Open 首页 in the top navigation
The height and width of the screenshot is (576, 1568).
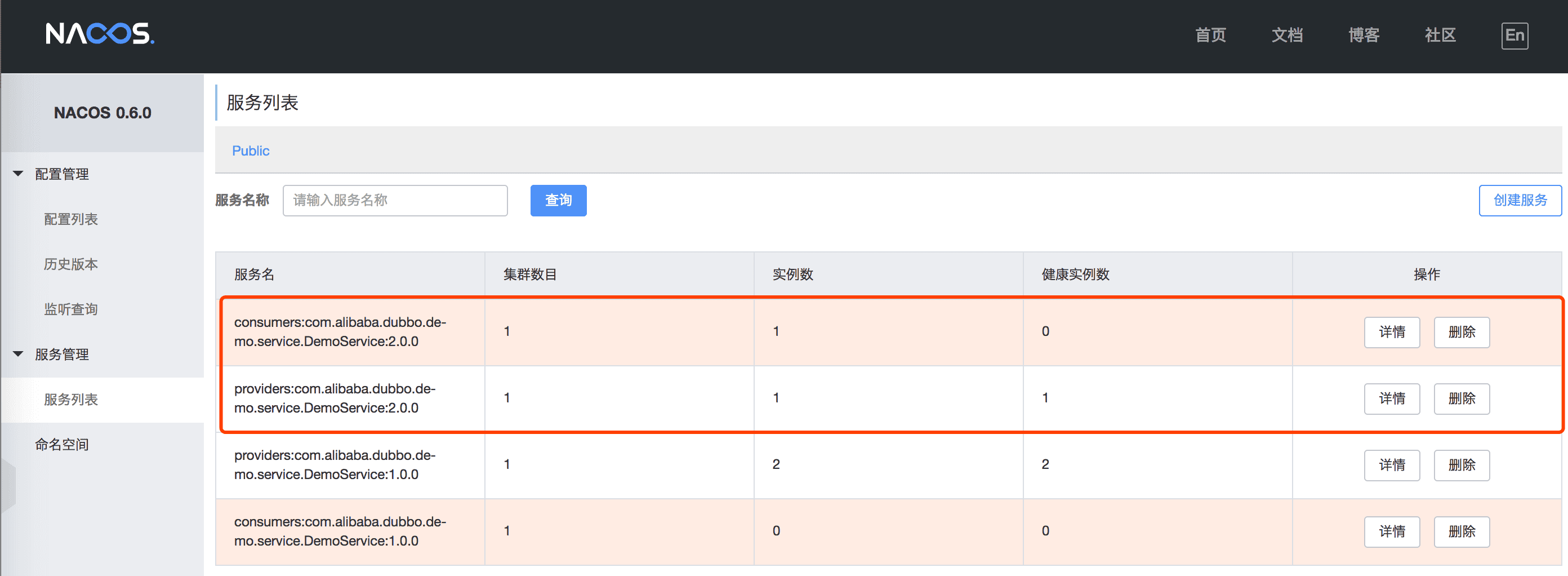click(x=1210, y=36)
